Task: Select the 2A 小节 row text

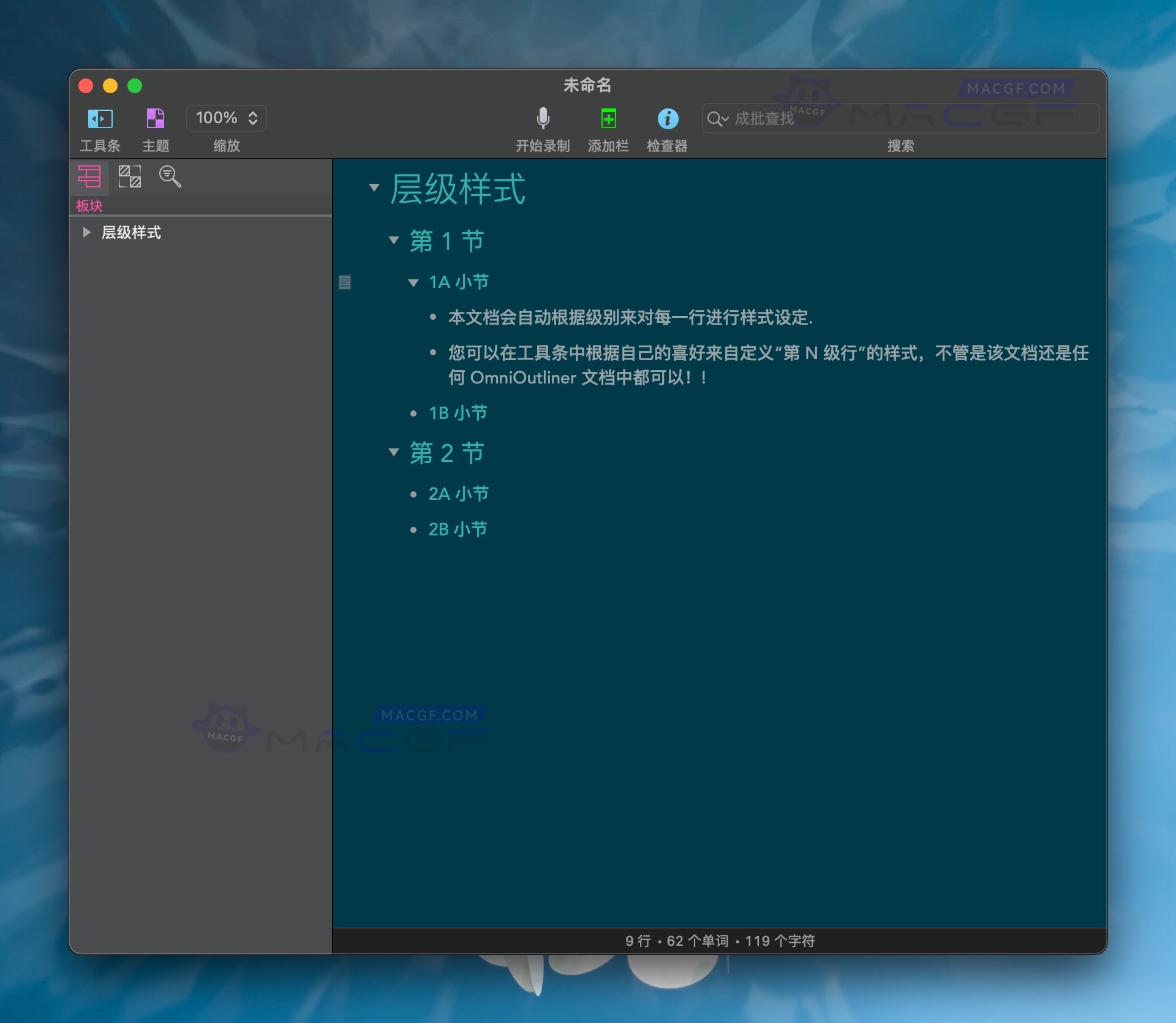Action: point(458,493)
